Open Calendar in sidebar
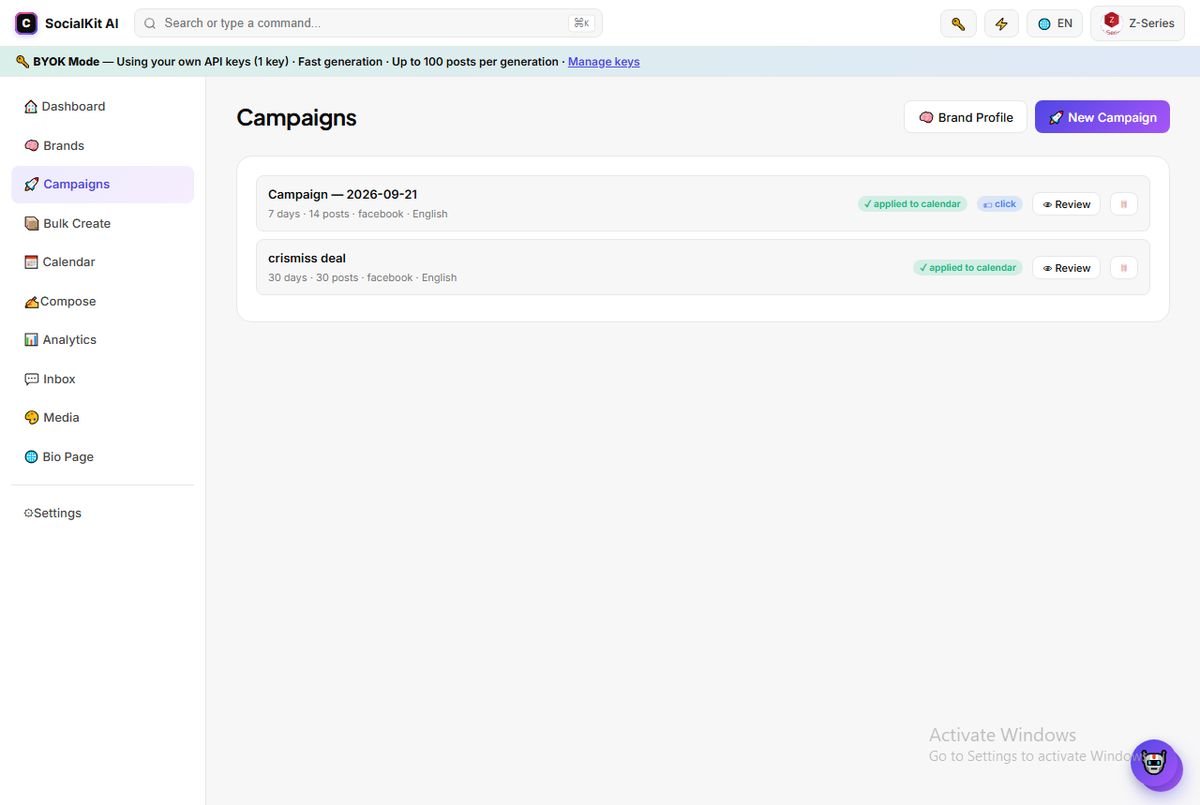 coord(103,262)
